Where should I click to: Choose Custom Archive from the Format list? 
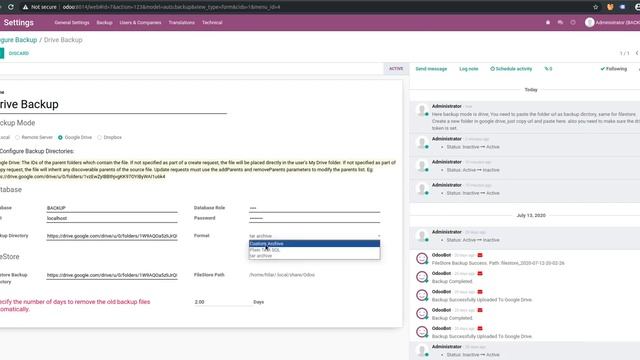pos(314,244)
